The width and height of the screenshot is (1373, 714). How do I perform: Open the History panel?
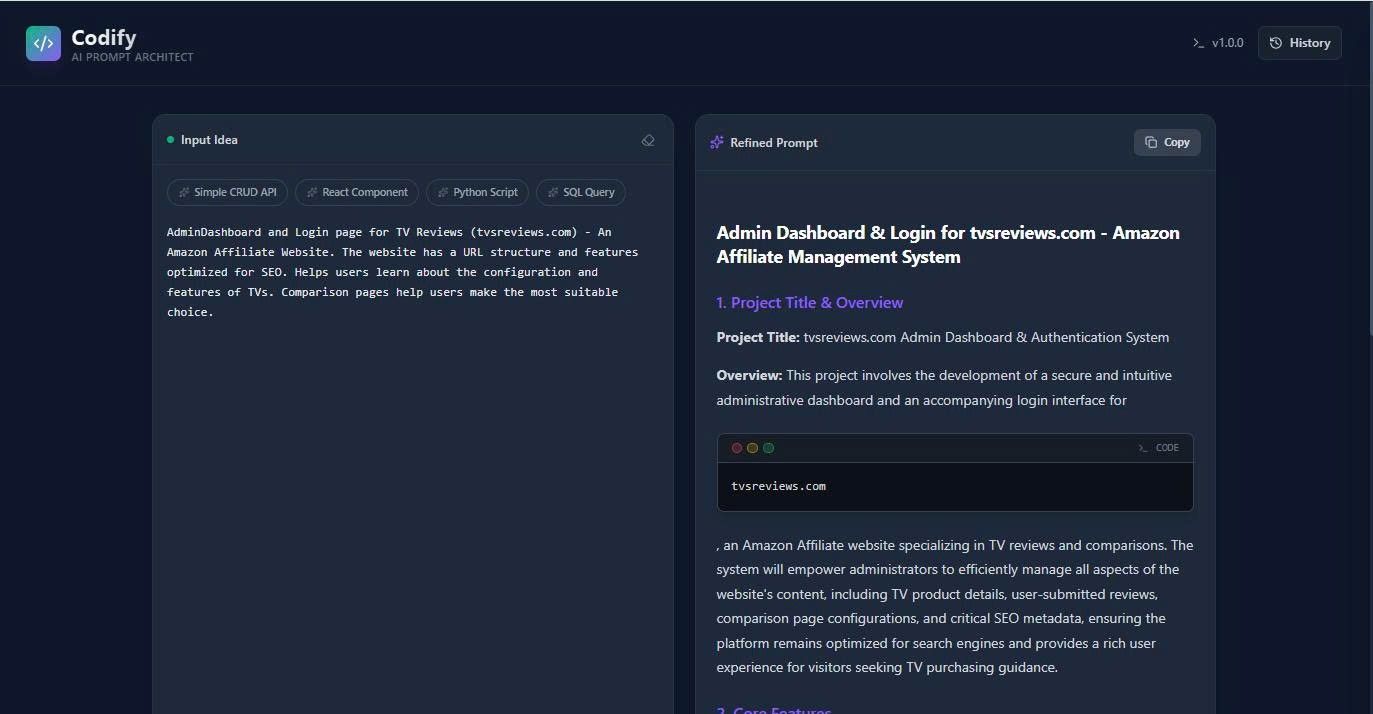(x=1299, y=43)
